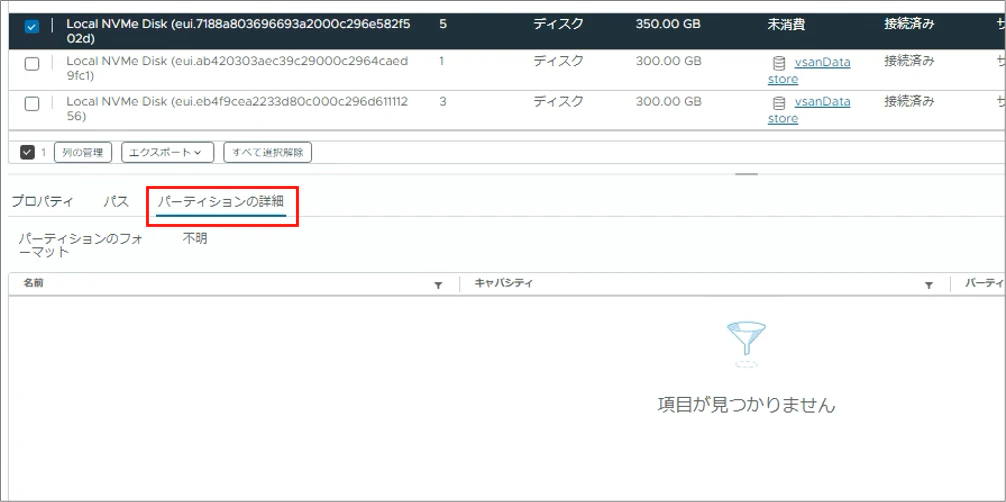Click 300.00 GB in the LUN 3 row
1006x502 pixels.
click(668, 101)
